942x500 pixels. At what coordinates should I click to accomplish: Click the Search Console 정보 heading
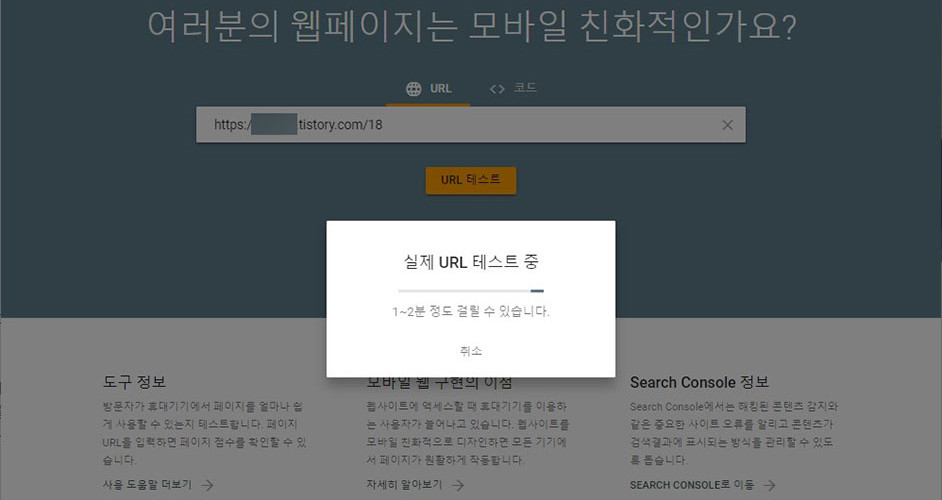coord(699,382)
